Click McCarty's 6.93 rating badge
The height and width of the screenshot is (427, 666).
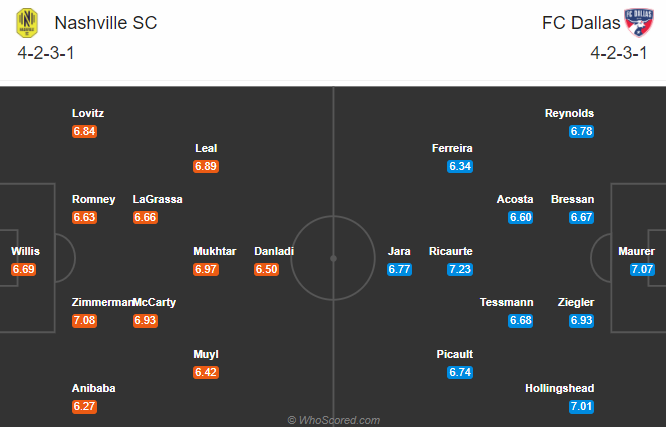[x=145, y=320]
